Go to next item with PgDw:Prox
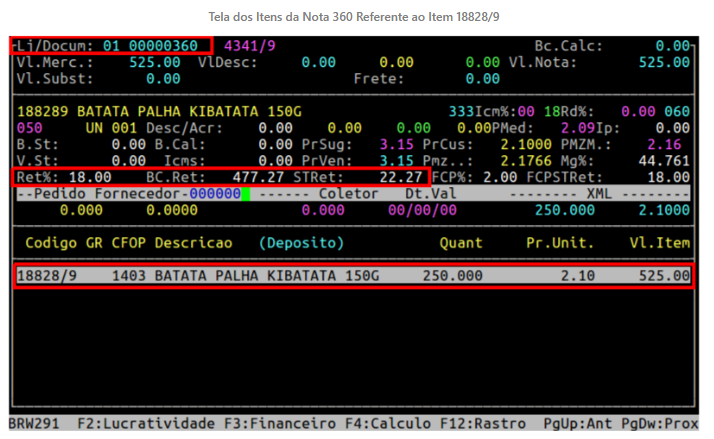714x439 pixels. (x=666, y=424)
